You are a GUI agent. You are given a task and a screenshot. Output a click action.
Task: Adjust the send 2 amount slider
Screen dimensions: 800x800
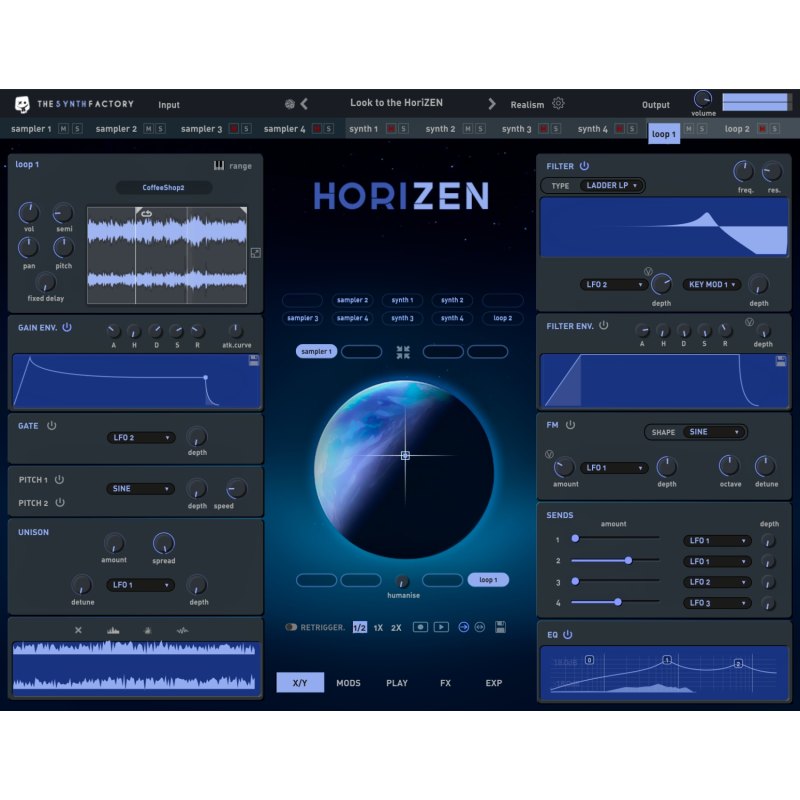pyautogui.click(x=615, y=560)
